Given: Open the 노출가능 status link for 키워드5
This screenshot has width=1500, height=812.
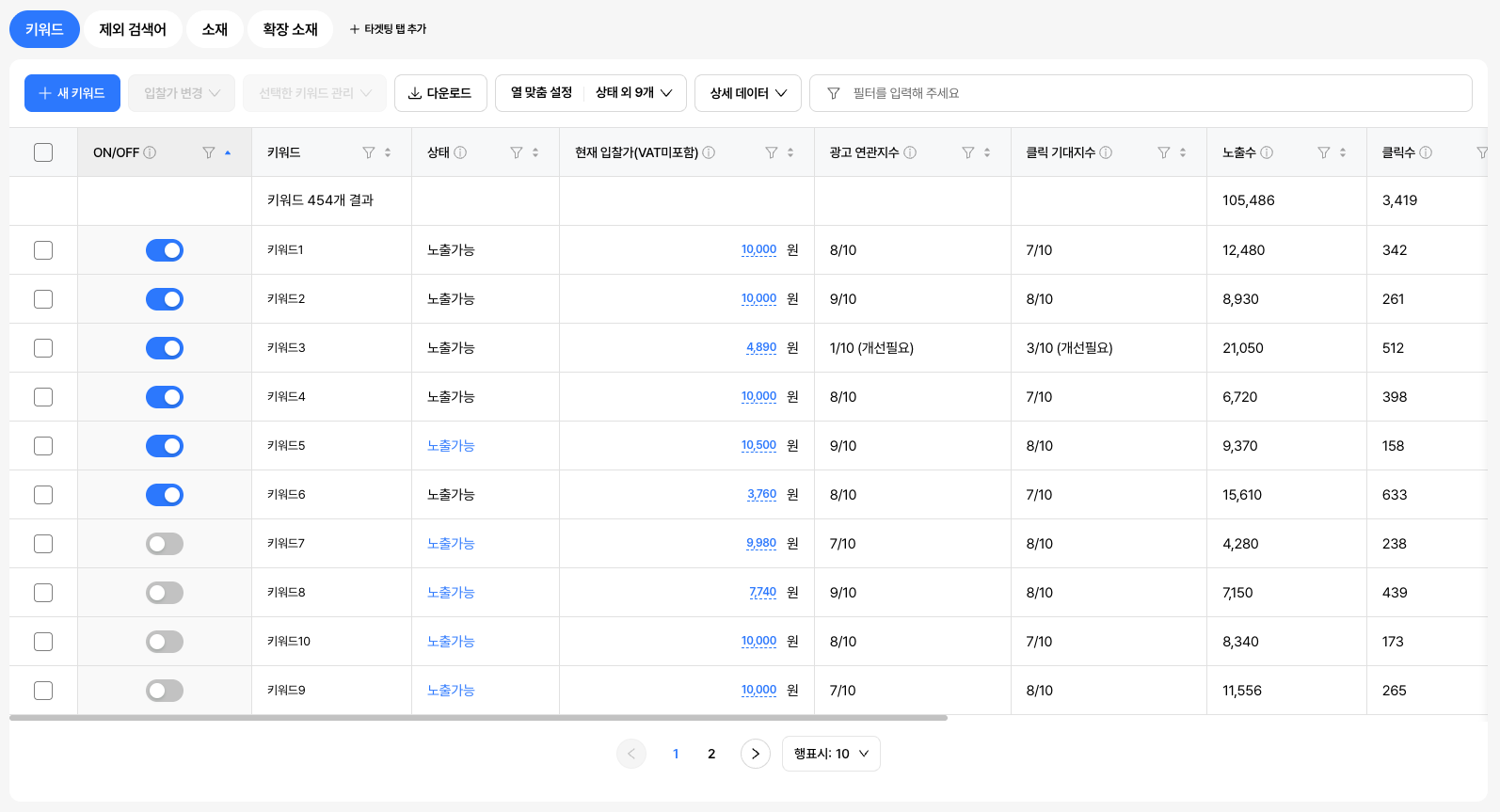Looking at the screenshot, I should [451, 446].
